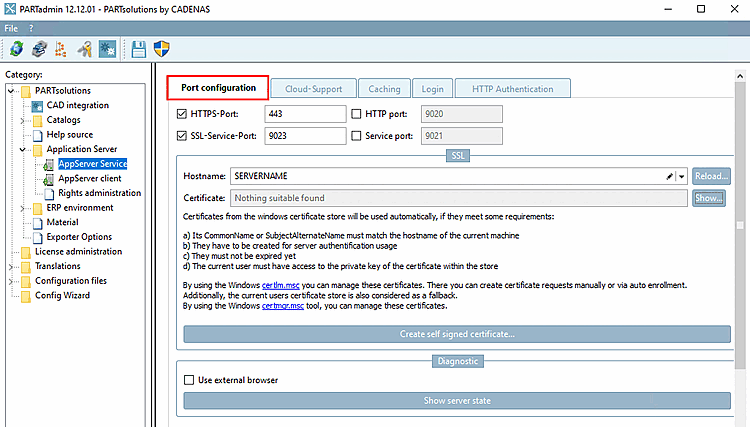Click the Exporter Options page icon
The width and height of the screenshot is (750, 427).
click(37, 237)
